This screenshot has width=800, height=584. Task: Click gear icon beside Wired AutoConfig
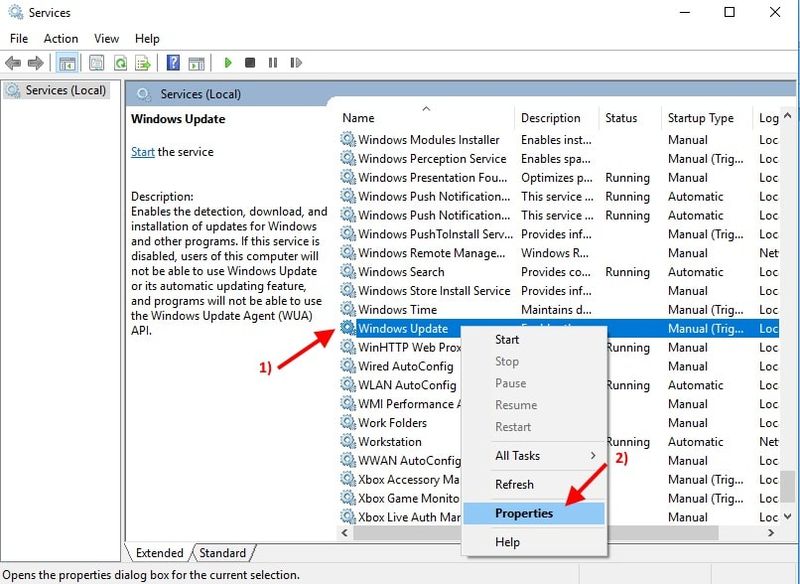pyautogui.click(x=348, y=366)
